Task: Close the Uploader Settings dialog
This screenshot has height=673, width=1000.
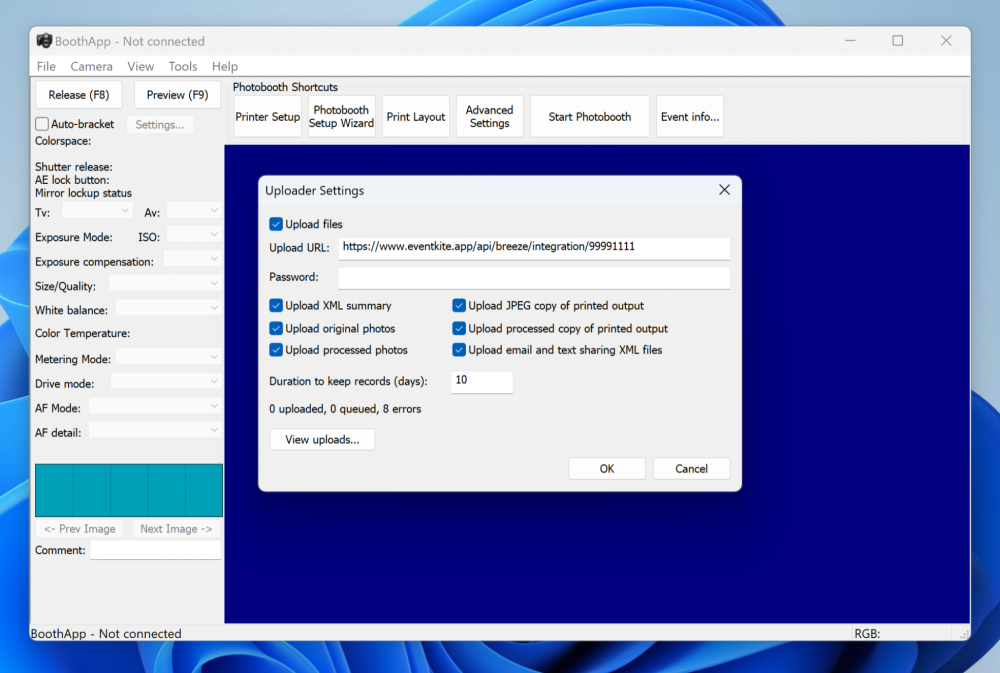Action: click(724, 190)
